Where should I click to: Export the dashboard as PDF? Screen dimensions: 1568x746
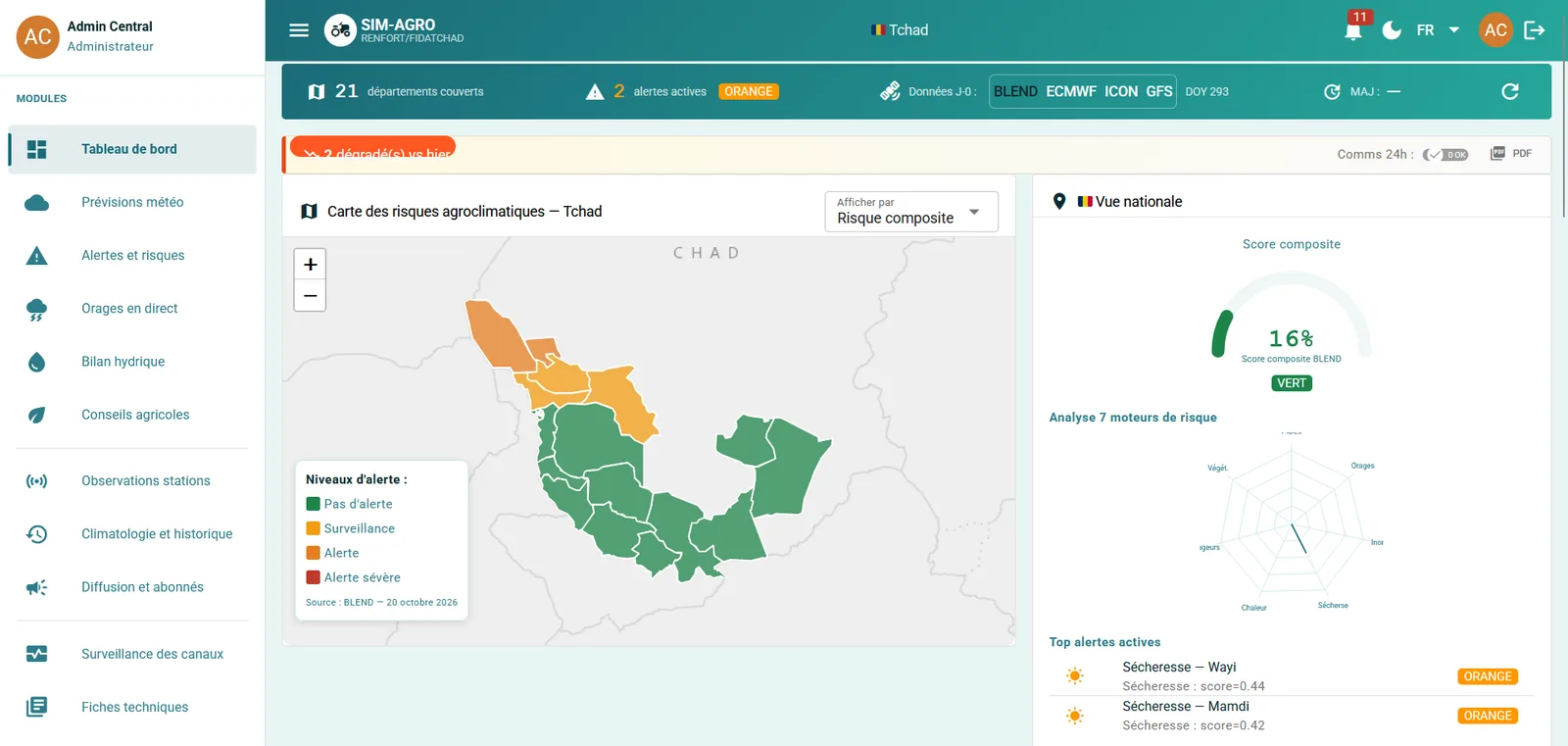click(1511, 154)
